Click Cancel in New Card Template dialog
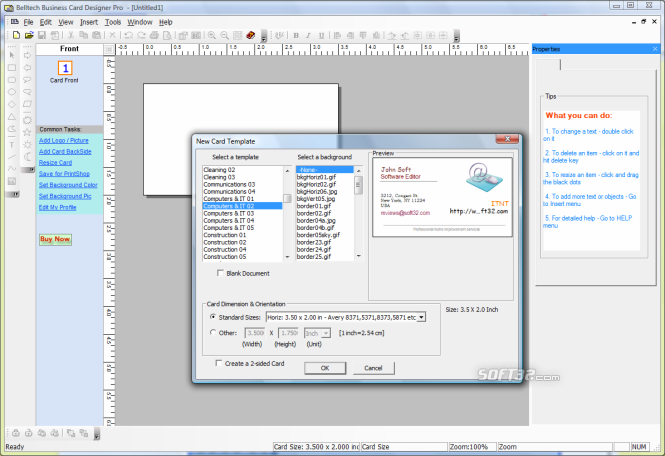Screen dimensions: 665x456 tap(373, 368)
